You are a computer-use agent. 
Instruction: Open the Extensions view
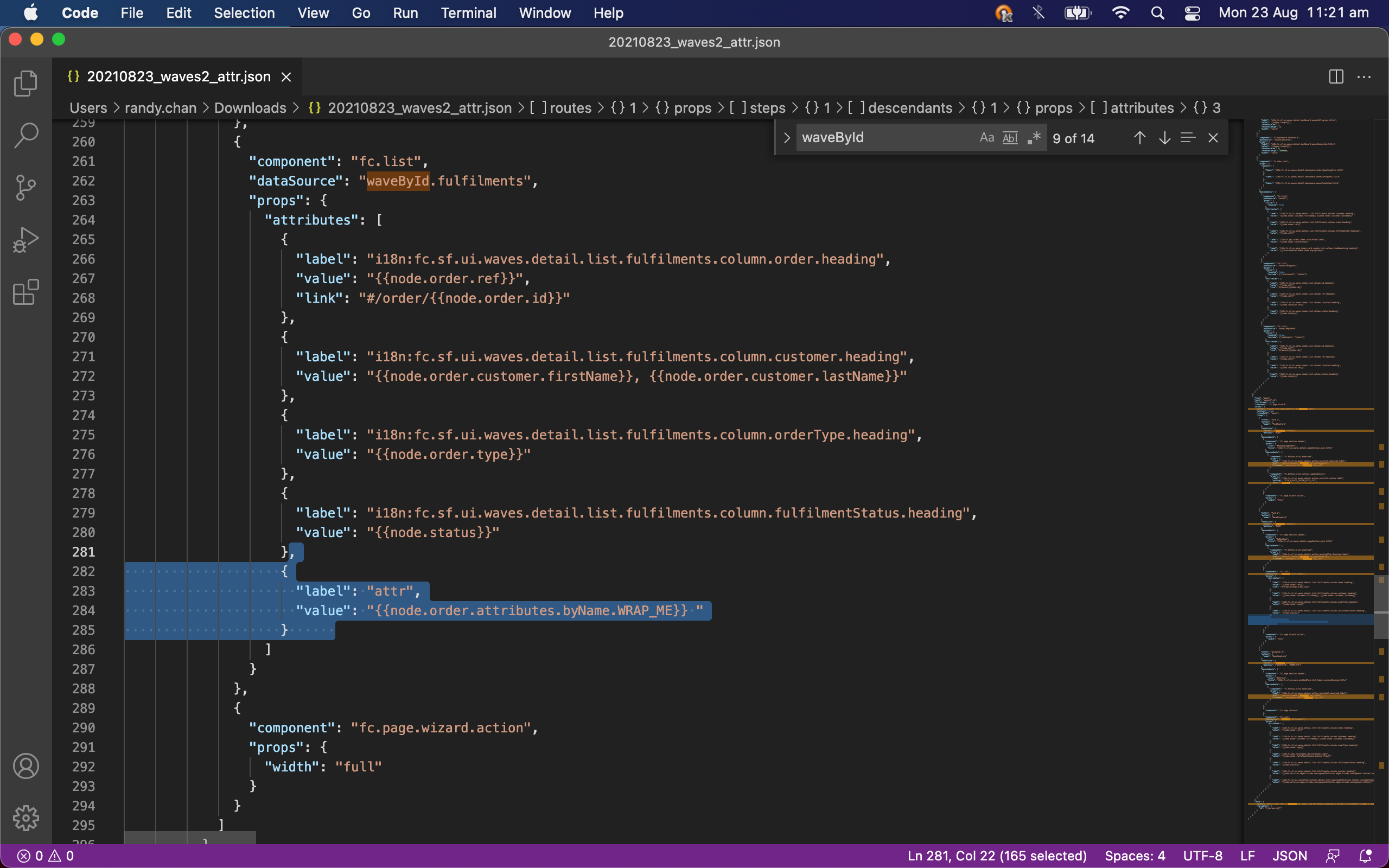pos(26,292)
